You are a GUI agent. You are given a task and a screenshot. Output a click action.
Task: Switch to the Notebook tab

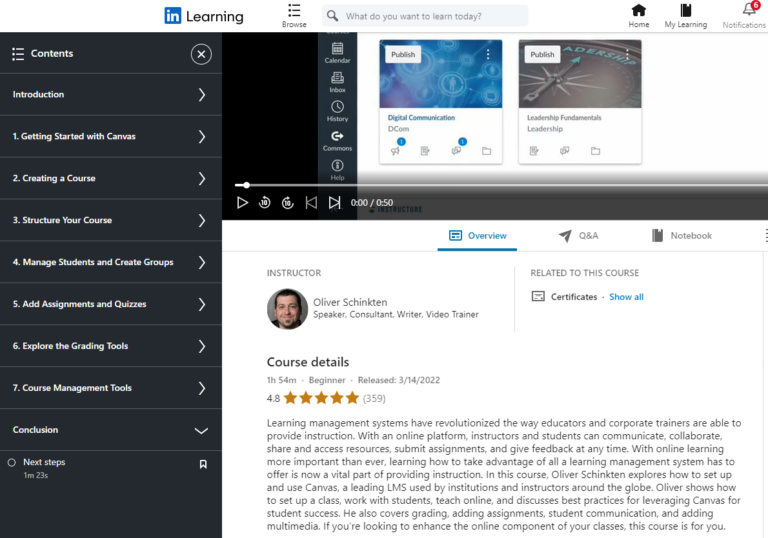point(681,236)
